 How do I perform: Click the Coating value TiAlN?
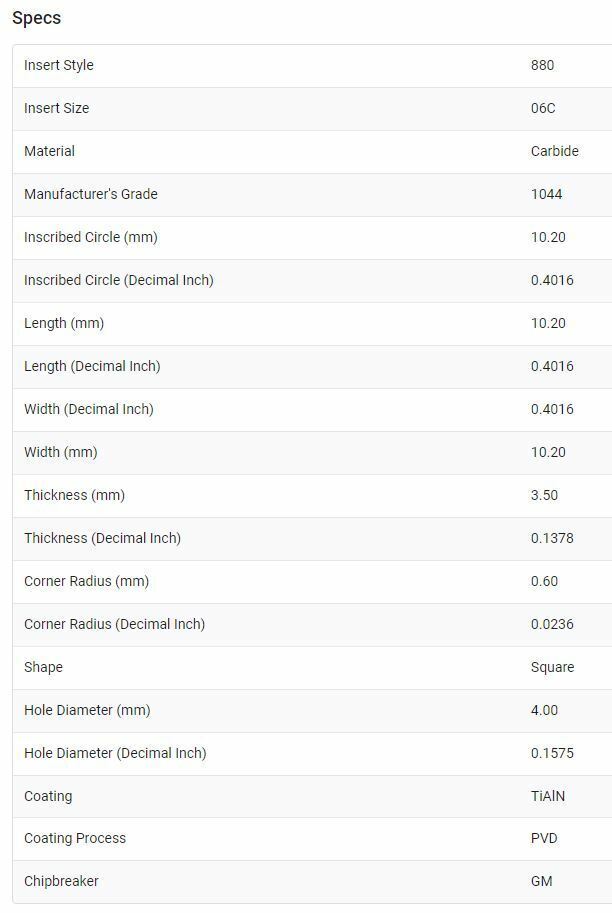(x=548, y=796)
